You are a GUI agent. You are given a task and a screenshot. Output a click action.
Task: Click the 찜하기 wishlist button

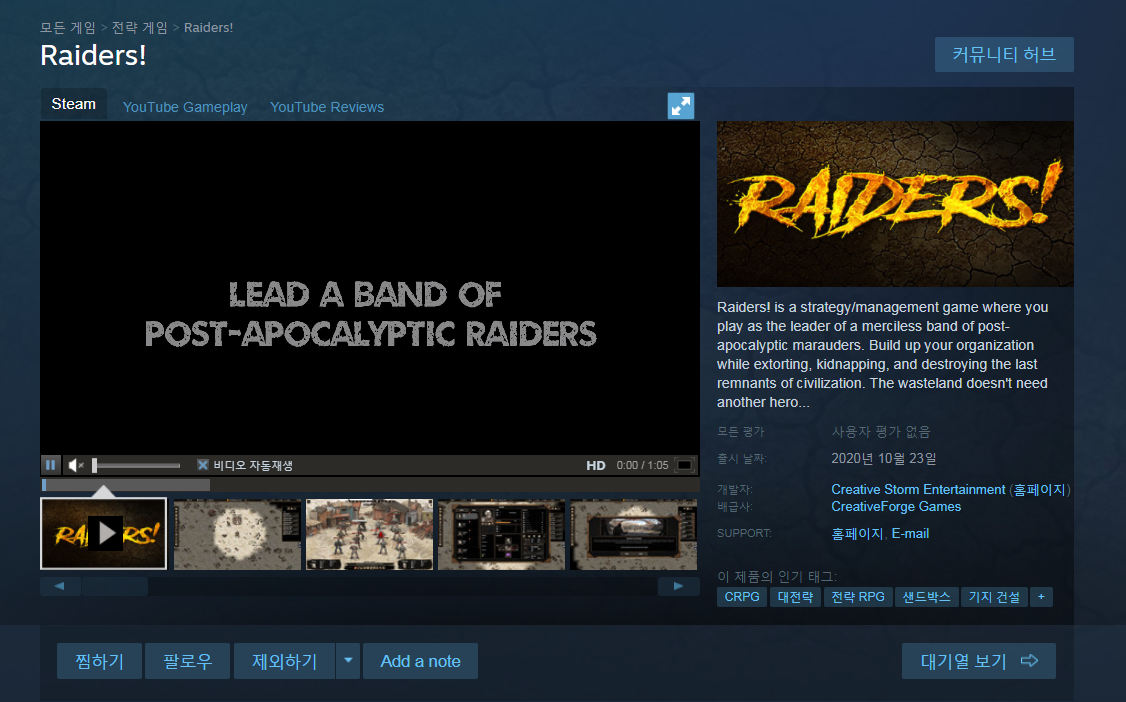click(100, 661)
